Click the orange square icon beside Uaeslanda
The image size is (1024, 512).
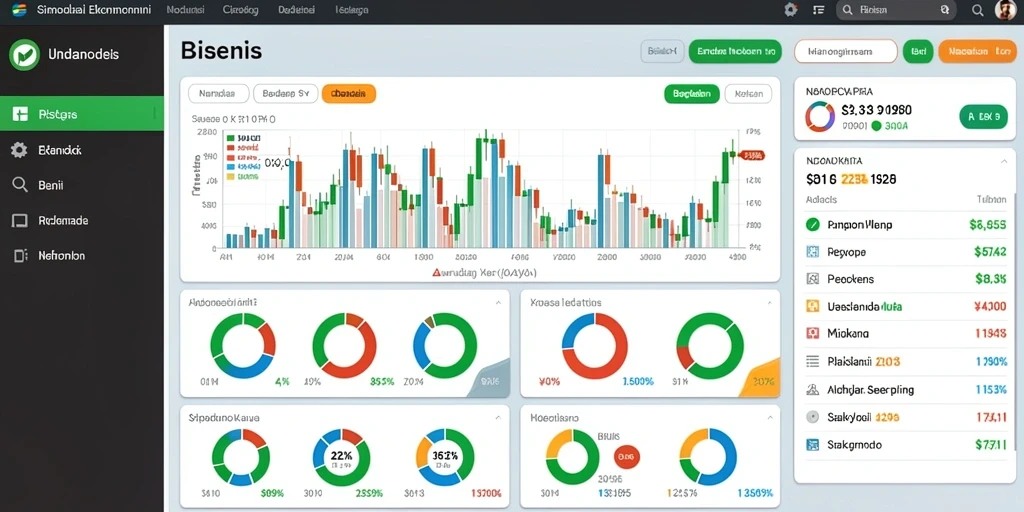[x=812, y=306]
